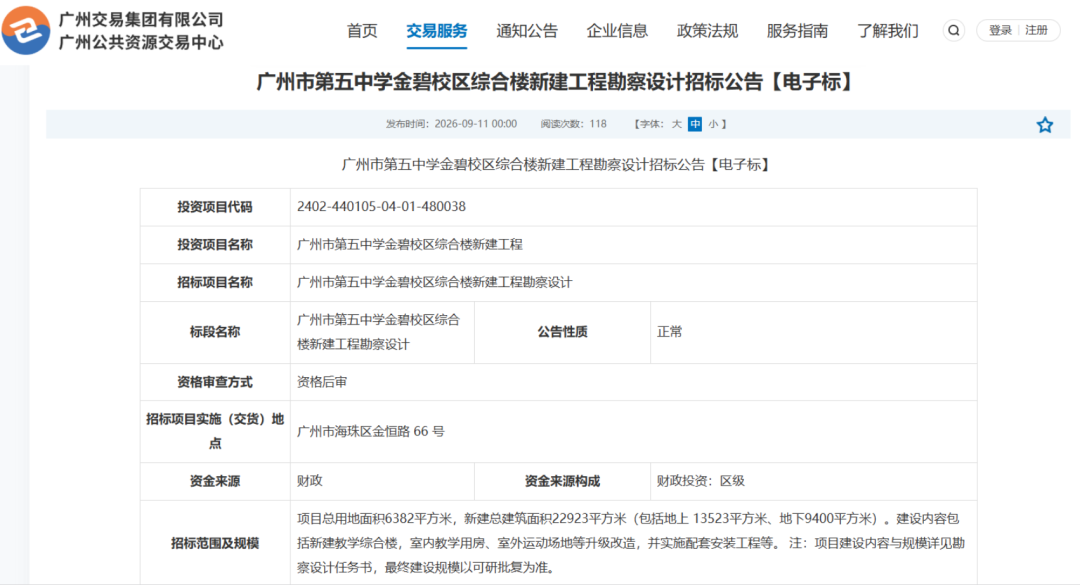Click the address 广州市海珠区金恒路 66 号

371,431
